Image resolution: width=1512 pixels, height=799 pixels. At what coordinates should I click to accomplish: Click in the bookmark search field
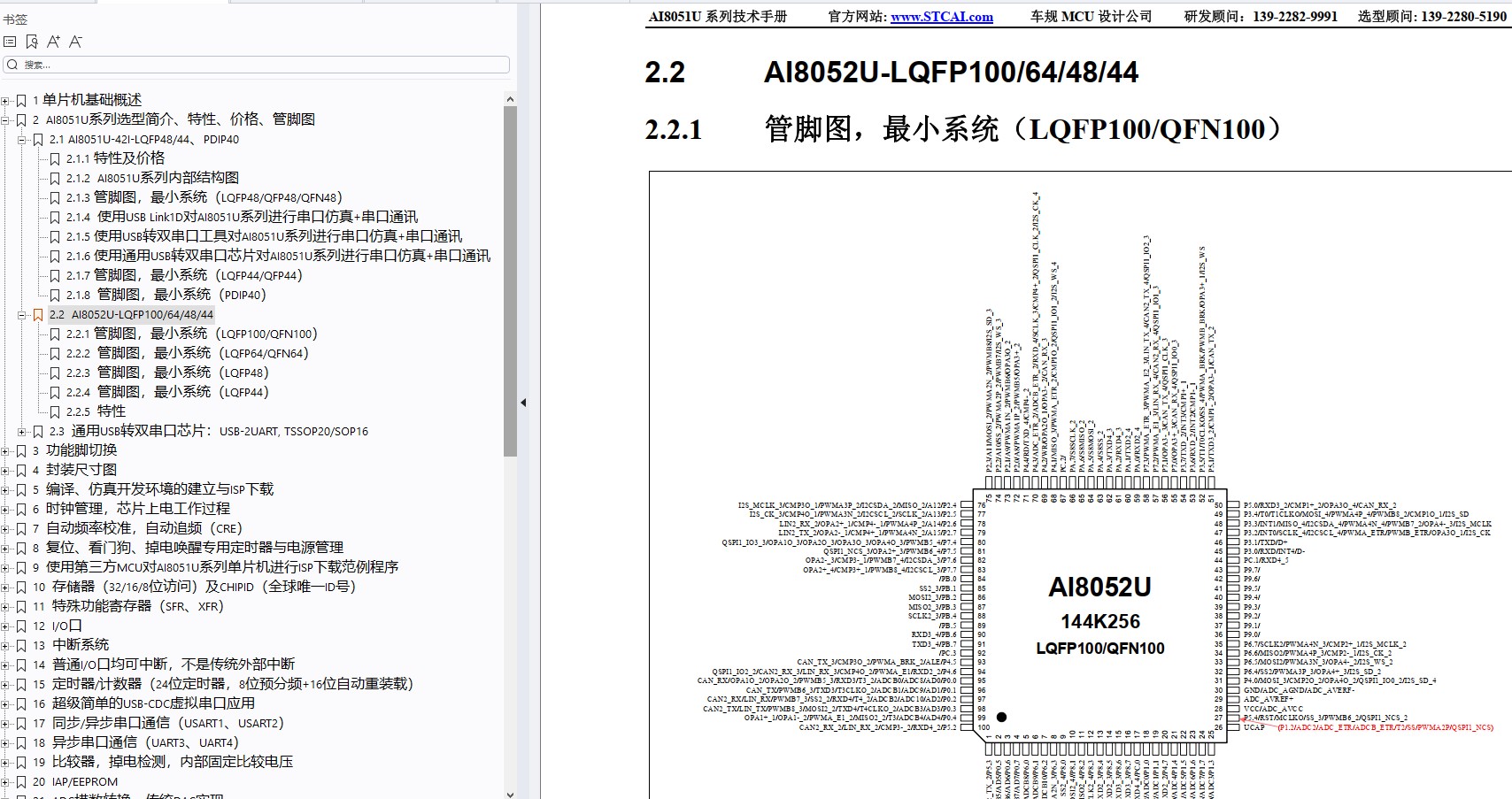pyautogui.click(x=257, y=65)
